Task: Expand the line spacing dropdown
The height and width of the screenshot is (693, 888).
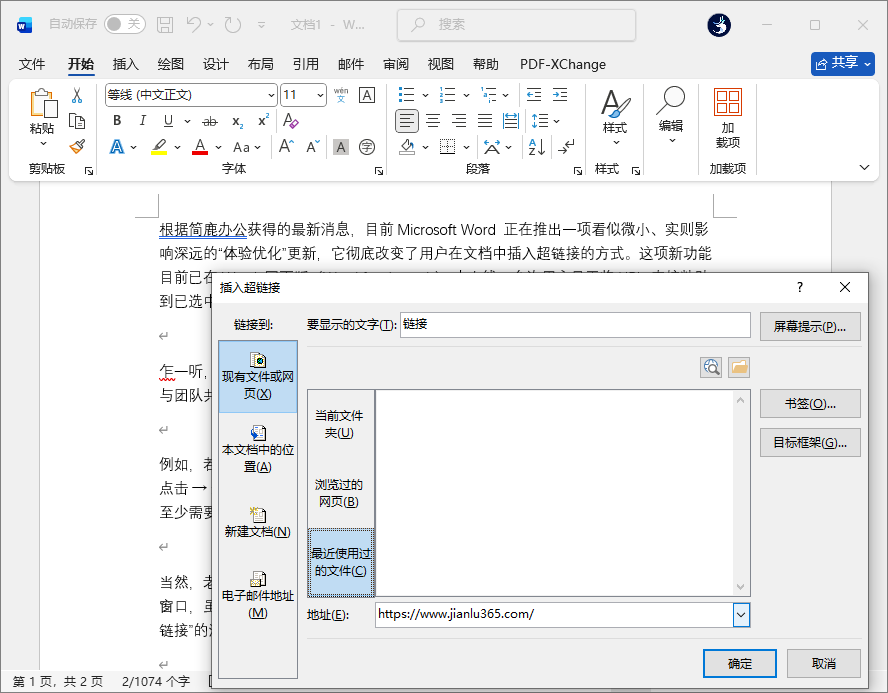Action: (556, 121)
